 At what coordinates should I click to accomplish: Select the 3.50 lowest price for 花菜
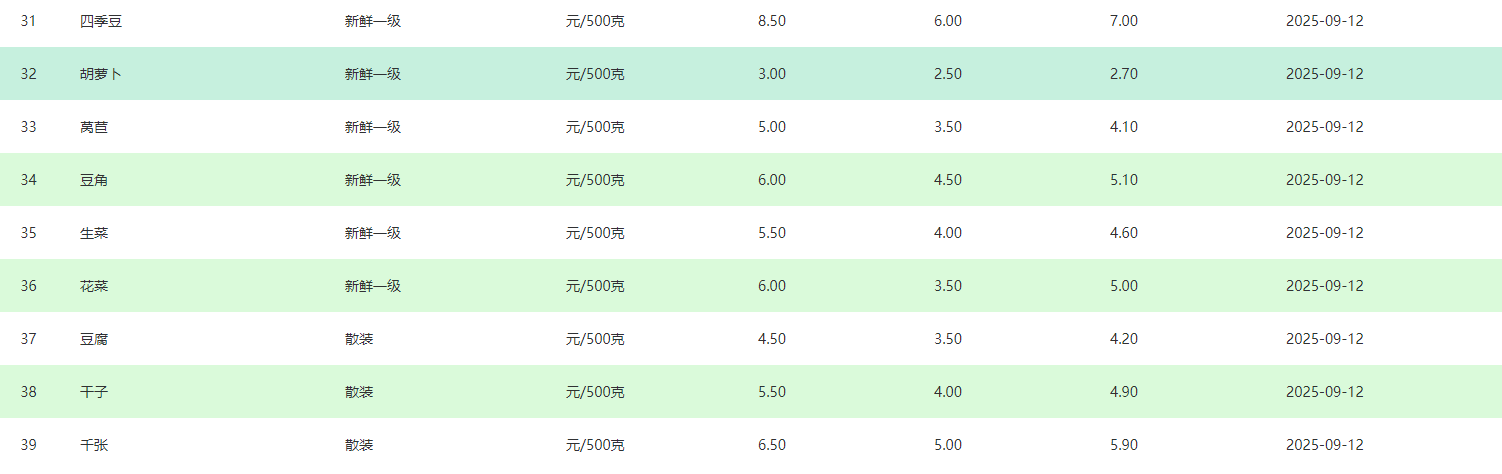tap(948, 286)
